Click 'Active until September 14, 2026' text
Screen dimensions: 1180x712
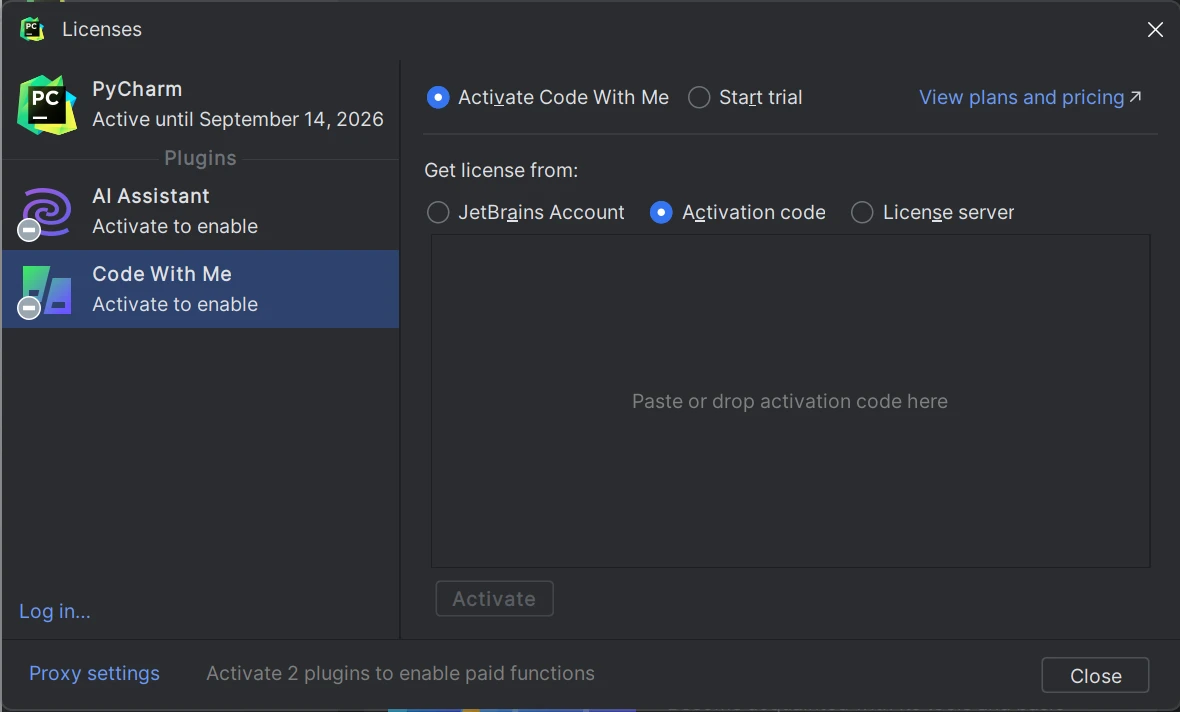coord(238,119)
